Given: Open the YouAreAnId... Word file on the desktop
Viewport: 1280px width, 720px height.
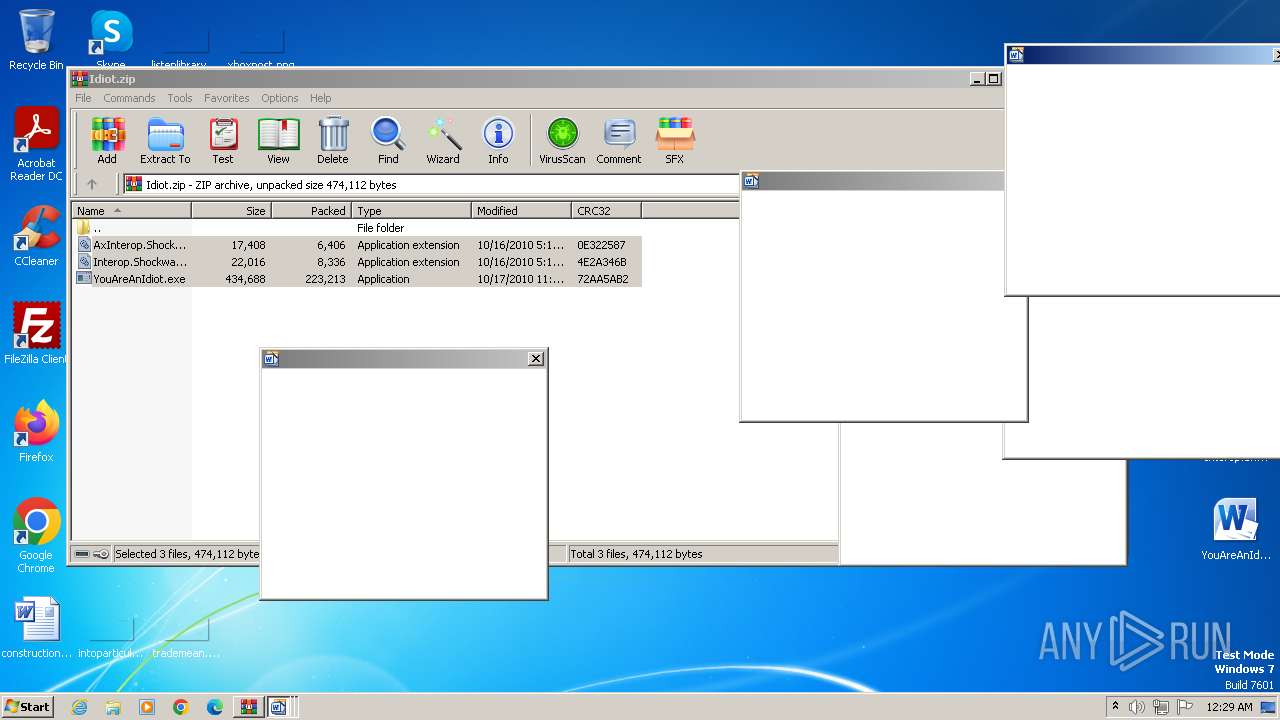Looking at the screenshot, I should (x=1236, y=530).
